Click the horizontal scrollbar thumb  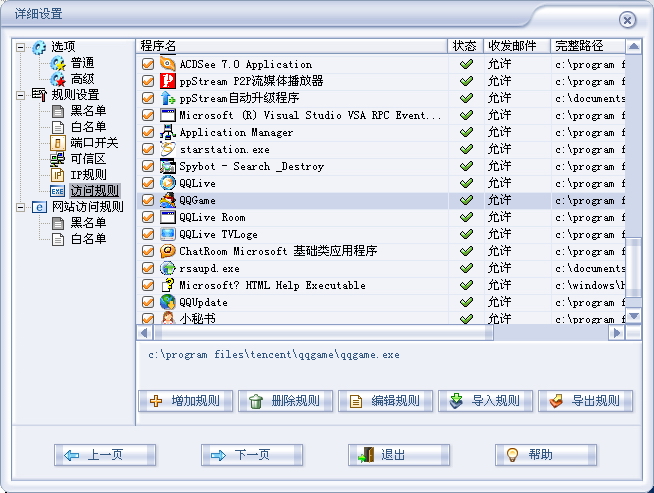(324, 333)
